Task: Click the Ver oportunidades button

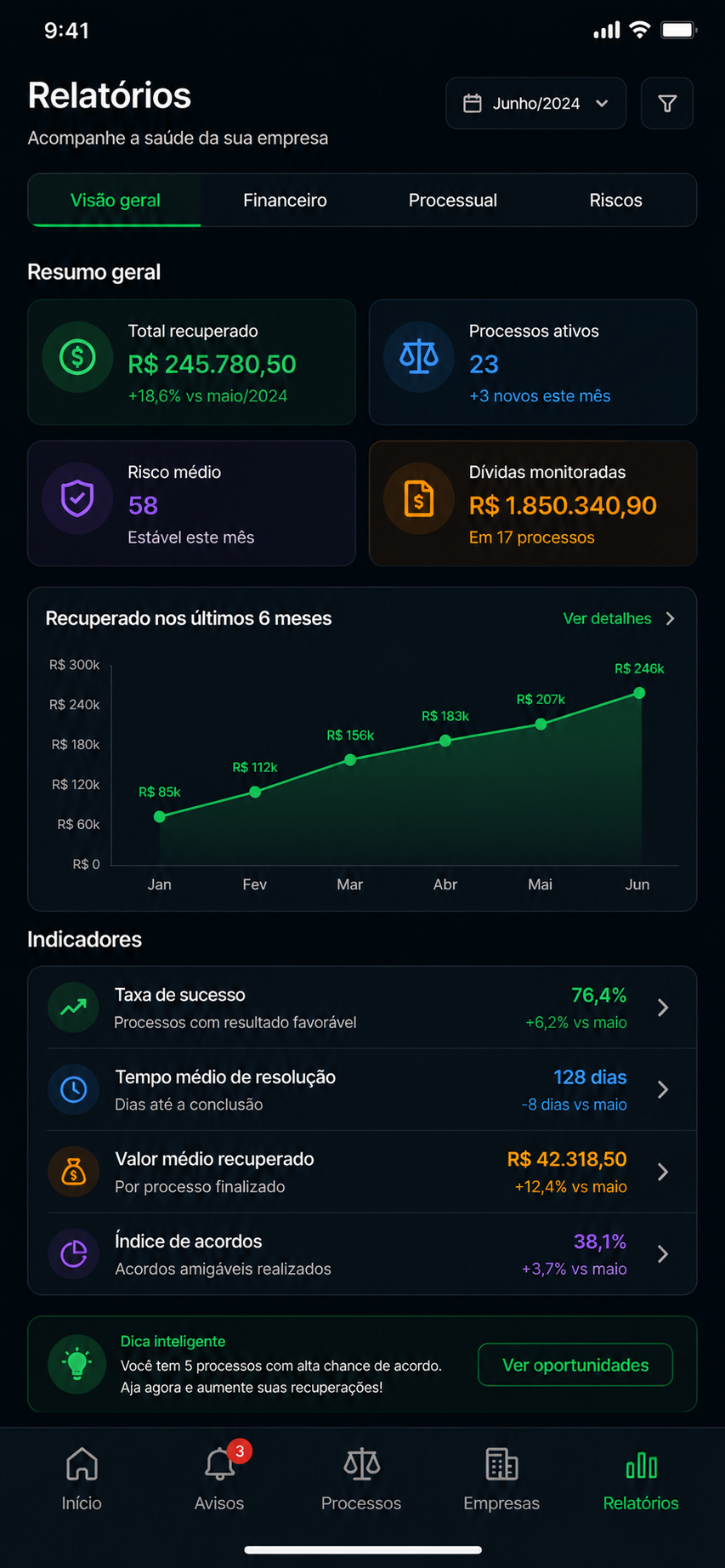Action: 575,1365
